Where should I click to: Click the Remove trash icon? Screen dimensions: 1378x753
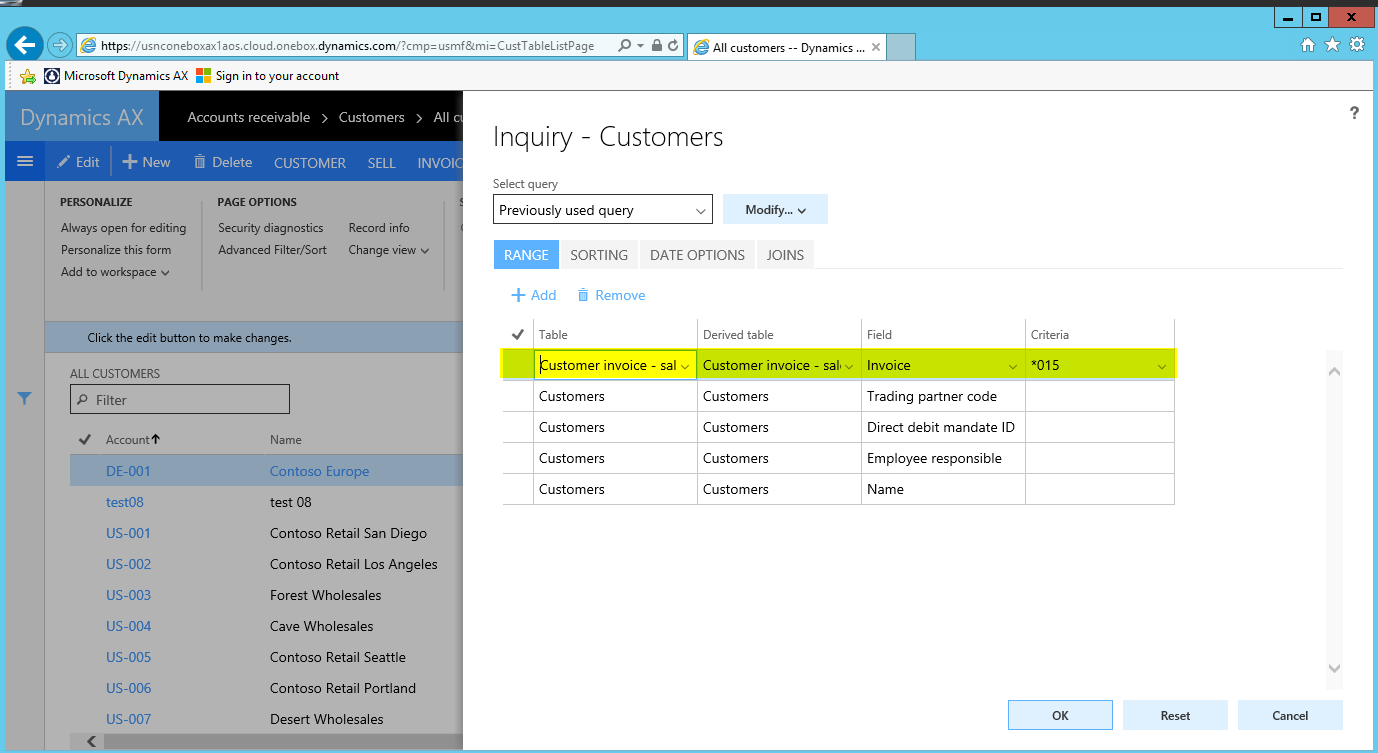[x=582, y=295]
